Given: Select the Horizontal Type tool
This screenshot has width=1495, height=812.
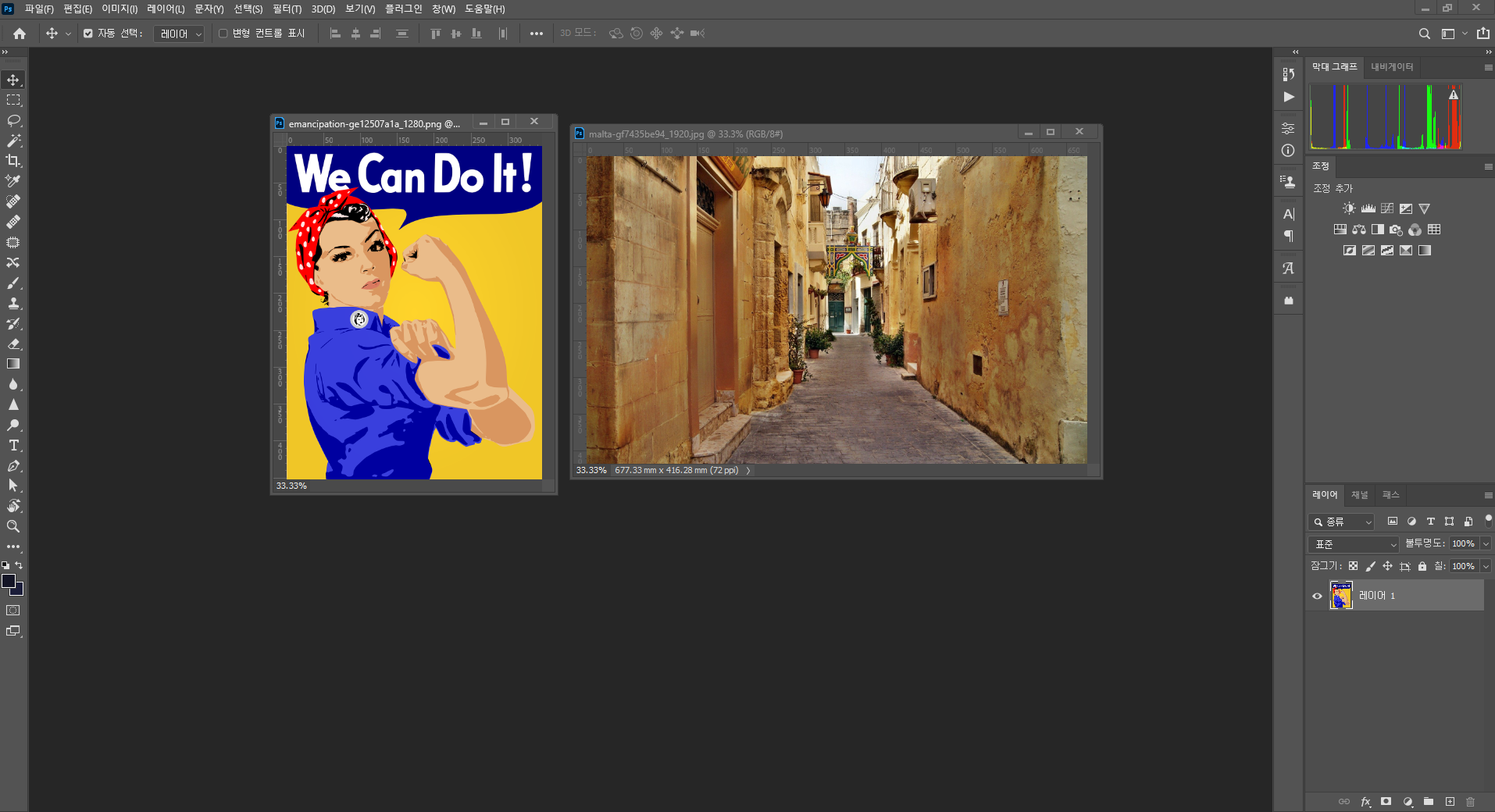Looking at the screenshot, I should [13, 446].
